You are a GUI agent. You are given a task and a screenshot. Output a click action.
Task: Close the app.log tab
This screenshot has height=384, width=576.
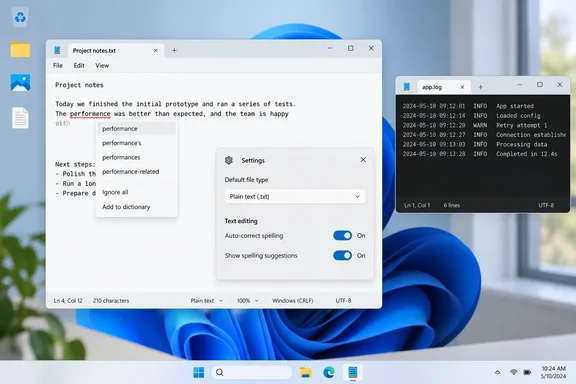pyautogui.click(x=462, y=87)
